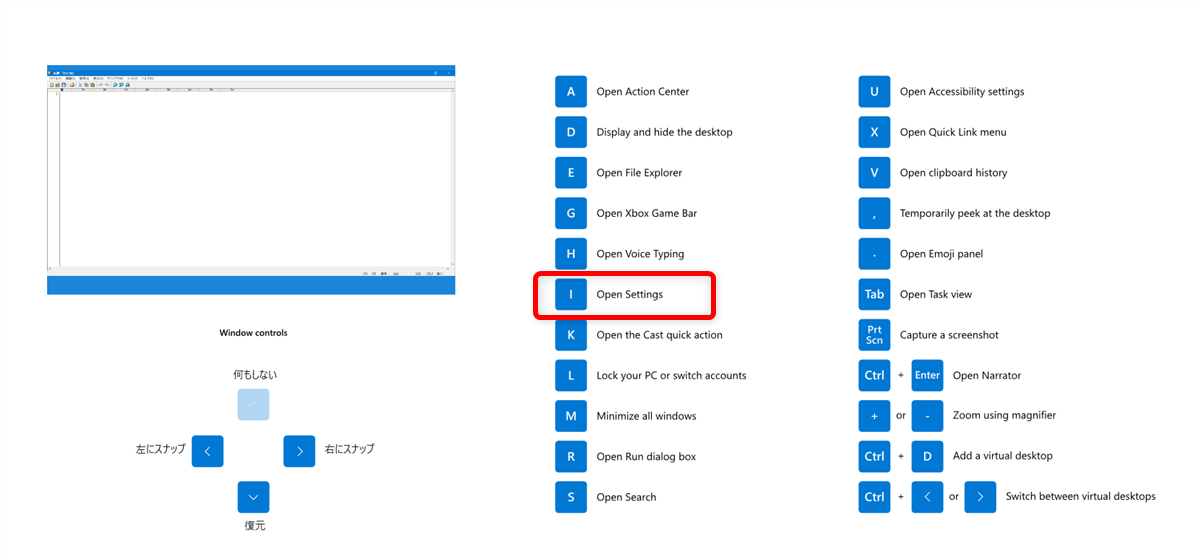Select the 'Open Quick Link menu' label
1200x556 pixels.
(953, 132)
